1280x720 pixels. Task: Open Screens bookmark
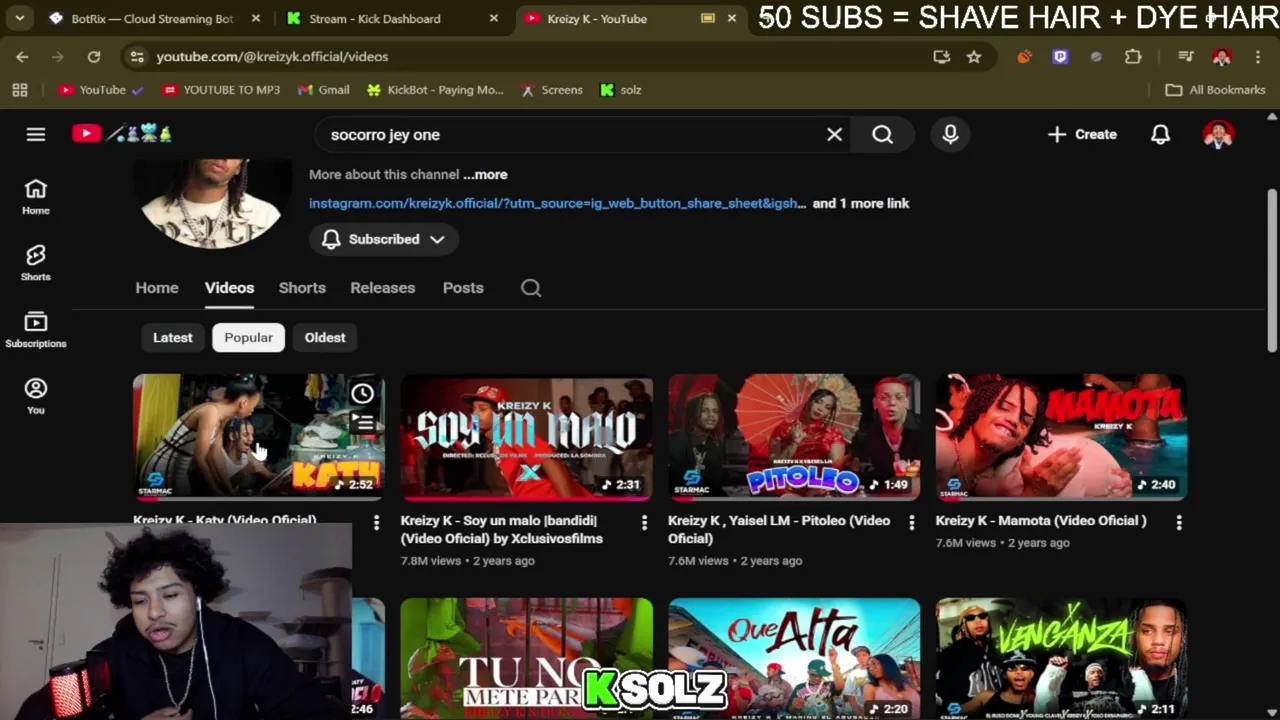click(x=551, y=90)
